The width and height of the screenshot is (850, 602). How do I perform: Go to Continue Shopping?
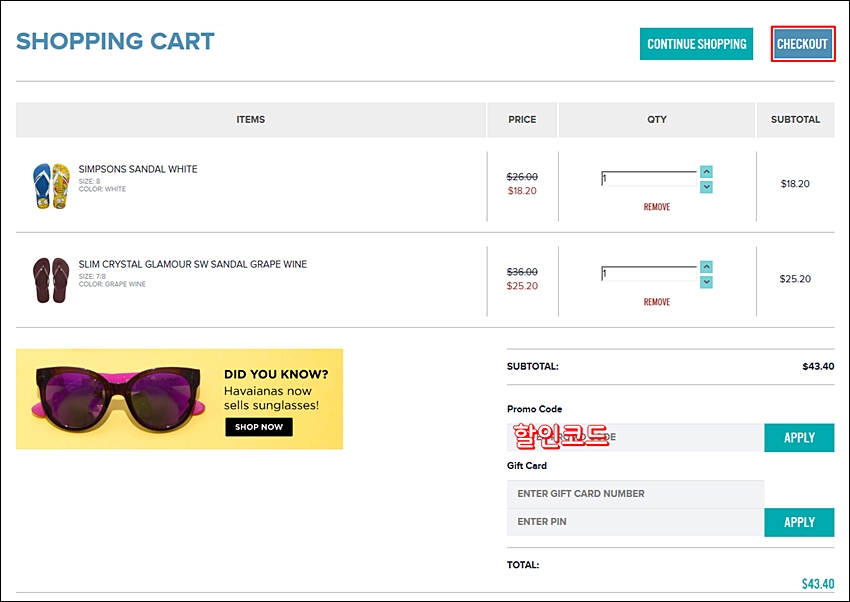(x=696, y=44)
